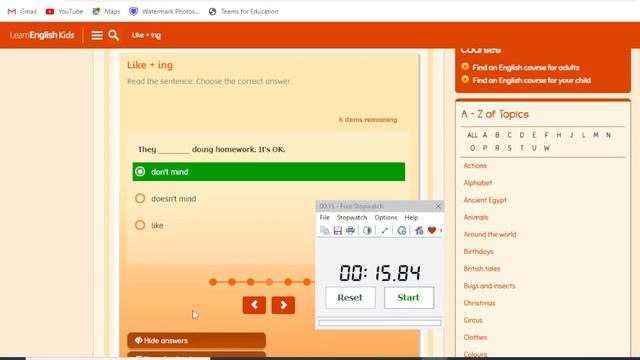
Task: Open the Birthdays topic
Action: click(478, 251)
